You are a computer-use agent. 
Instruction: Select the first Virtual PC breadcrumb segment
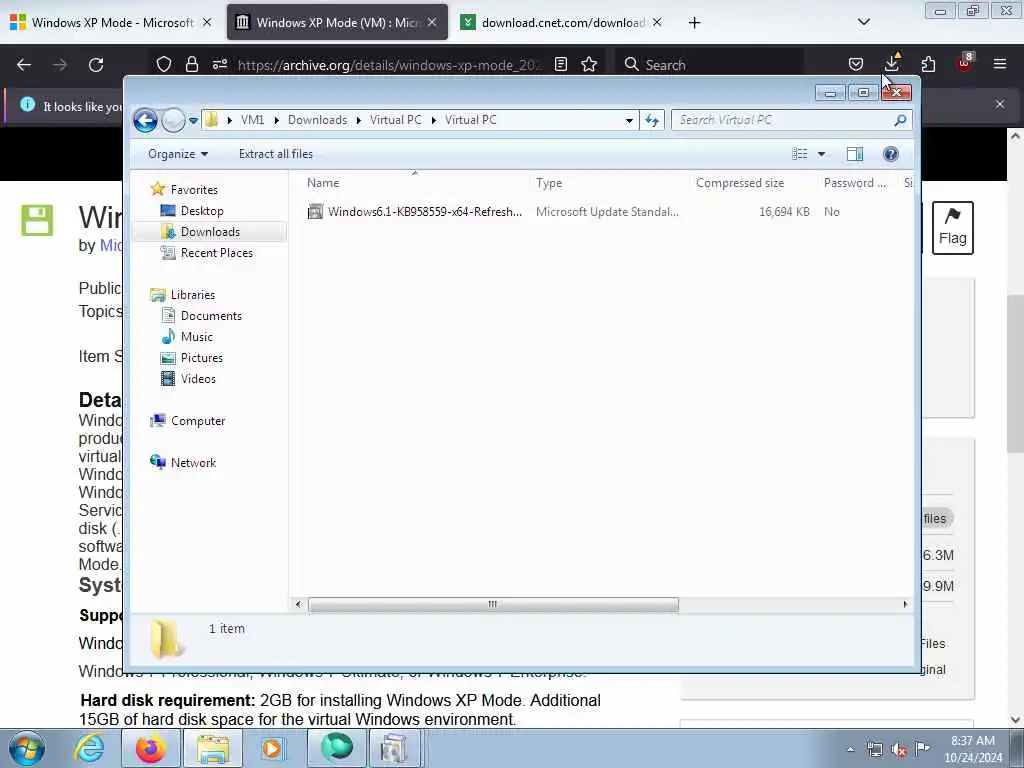click(x=396, y=120)
